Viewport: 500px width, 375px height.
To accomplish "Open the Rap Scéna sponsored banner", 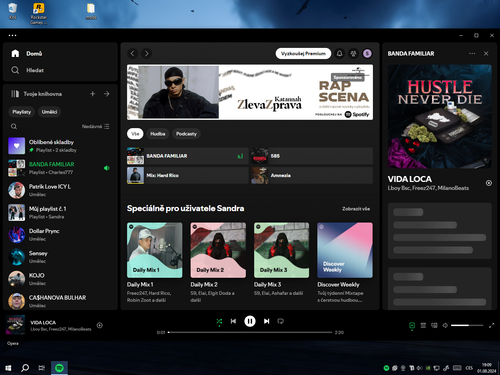I will pos(250,92).
